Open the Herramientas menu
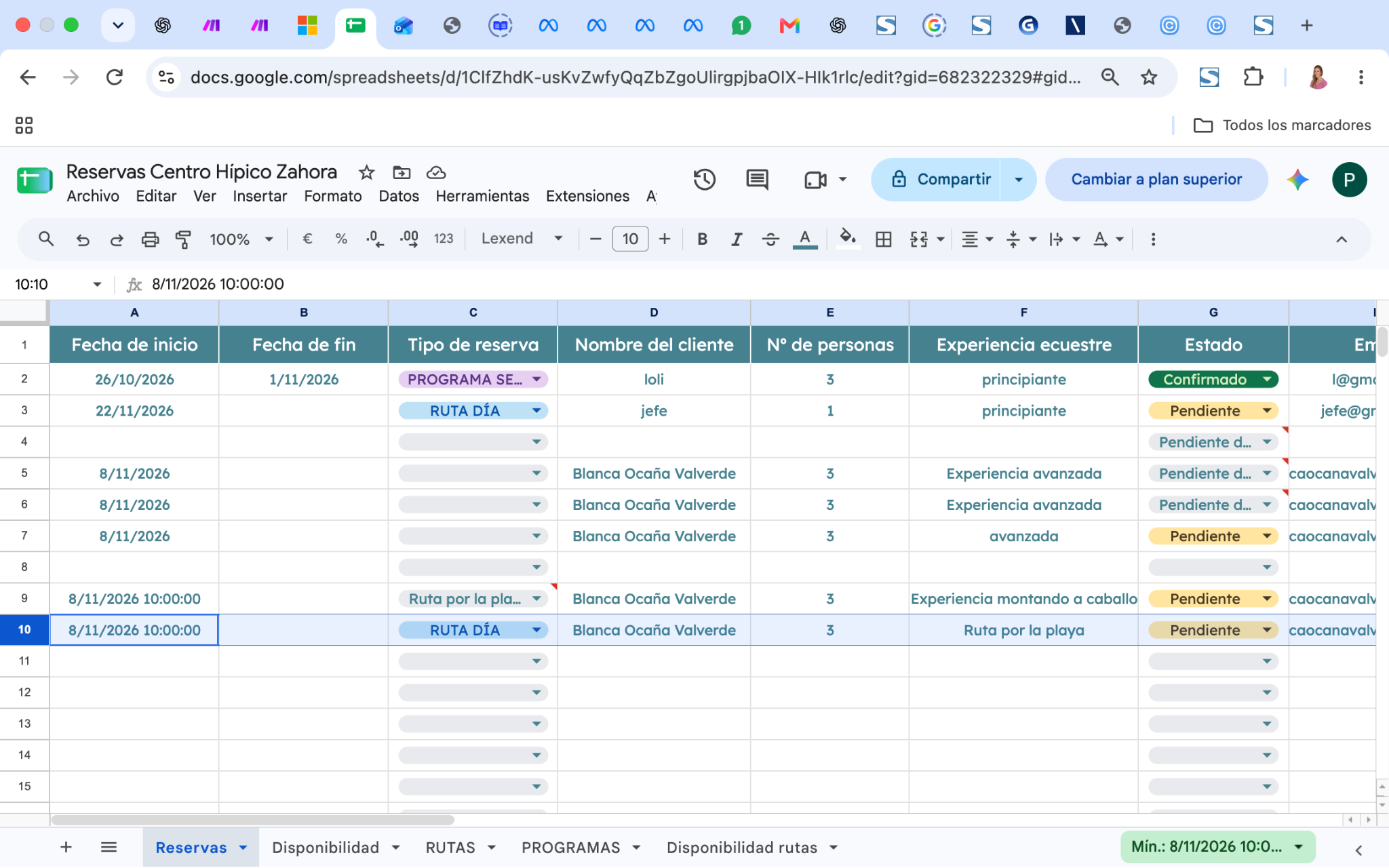1389x868 pixels. [x=482, y=196]
